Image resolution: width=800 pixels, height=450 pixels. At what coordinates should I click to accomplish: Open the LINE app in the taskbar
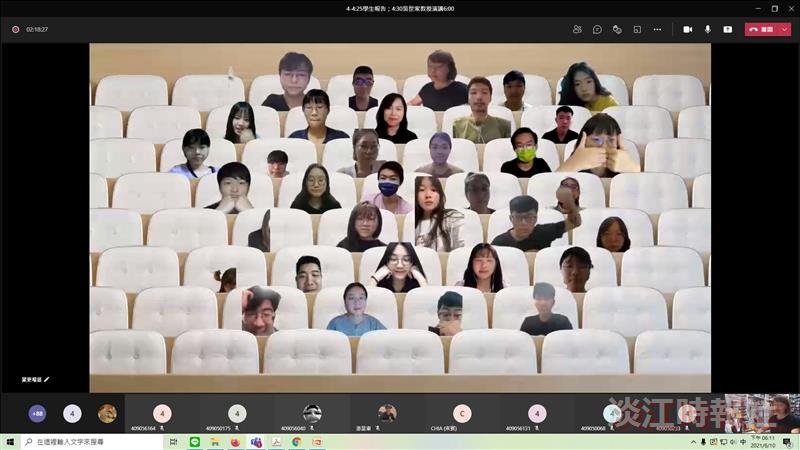pos(194,442)
